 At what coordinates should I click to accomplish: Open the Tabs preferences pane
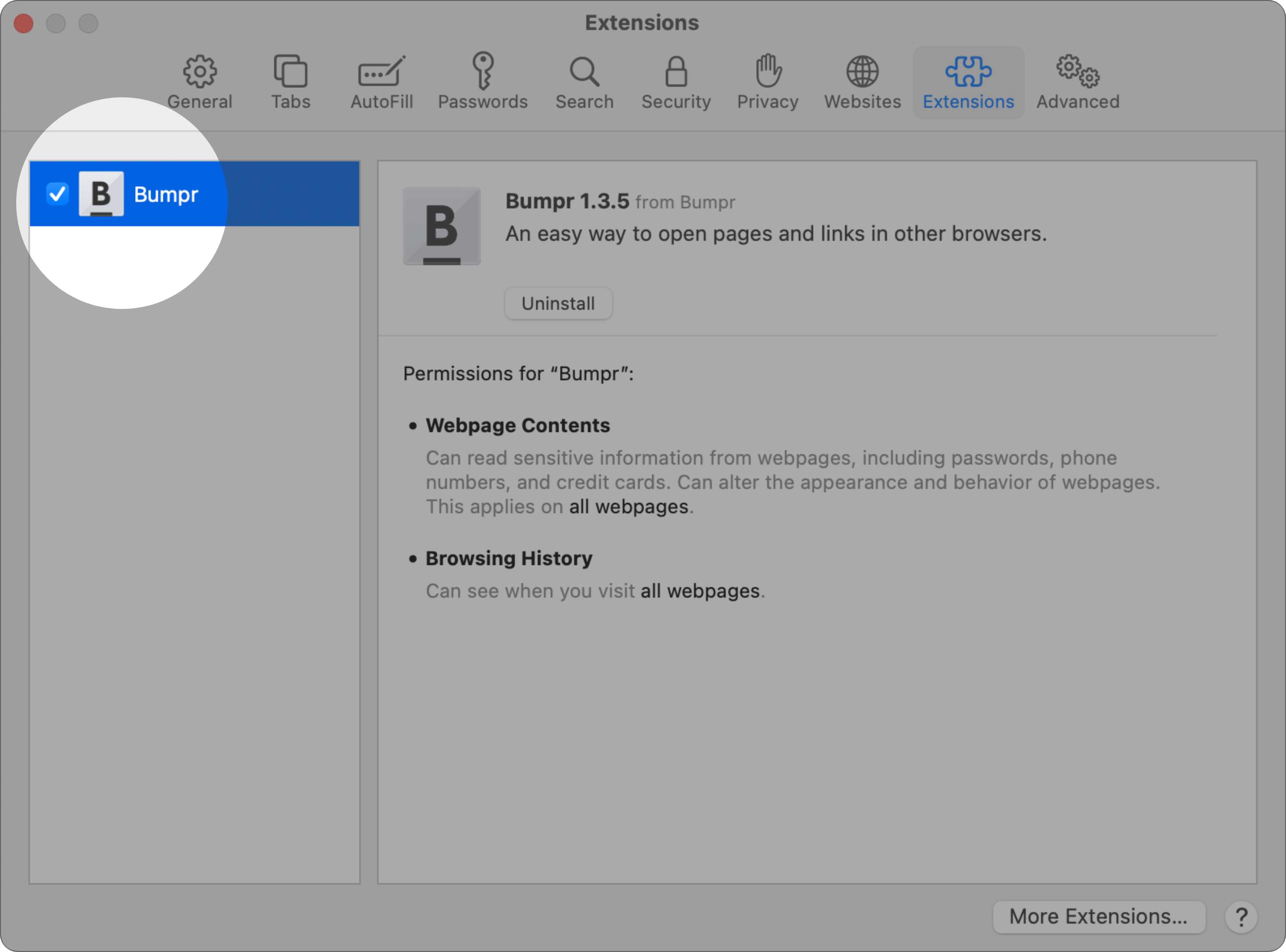[x=290, y=82]
